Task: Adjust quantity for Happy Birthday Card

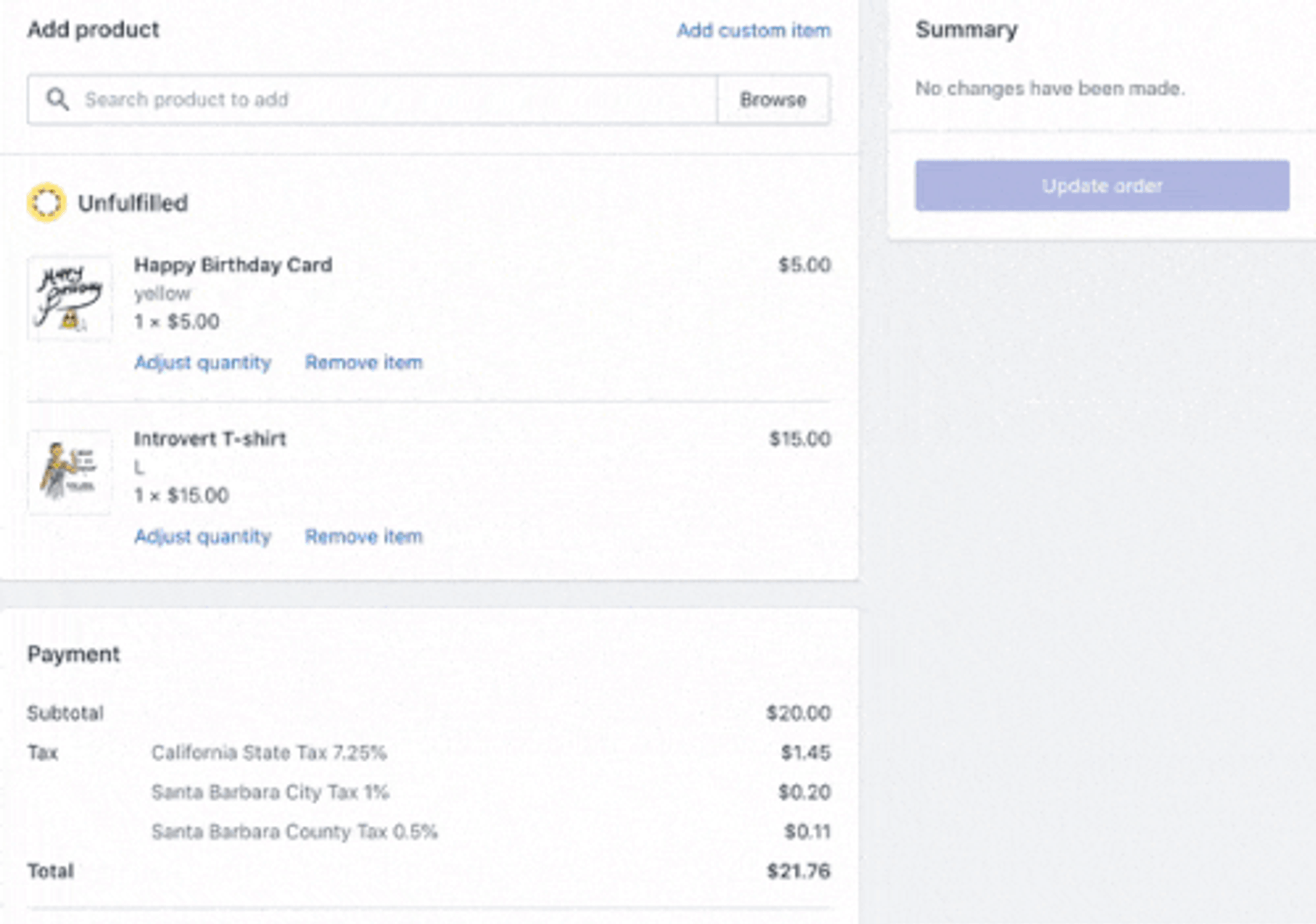Action: pos(203,363)
